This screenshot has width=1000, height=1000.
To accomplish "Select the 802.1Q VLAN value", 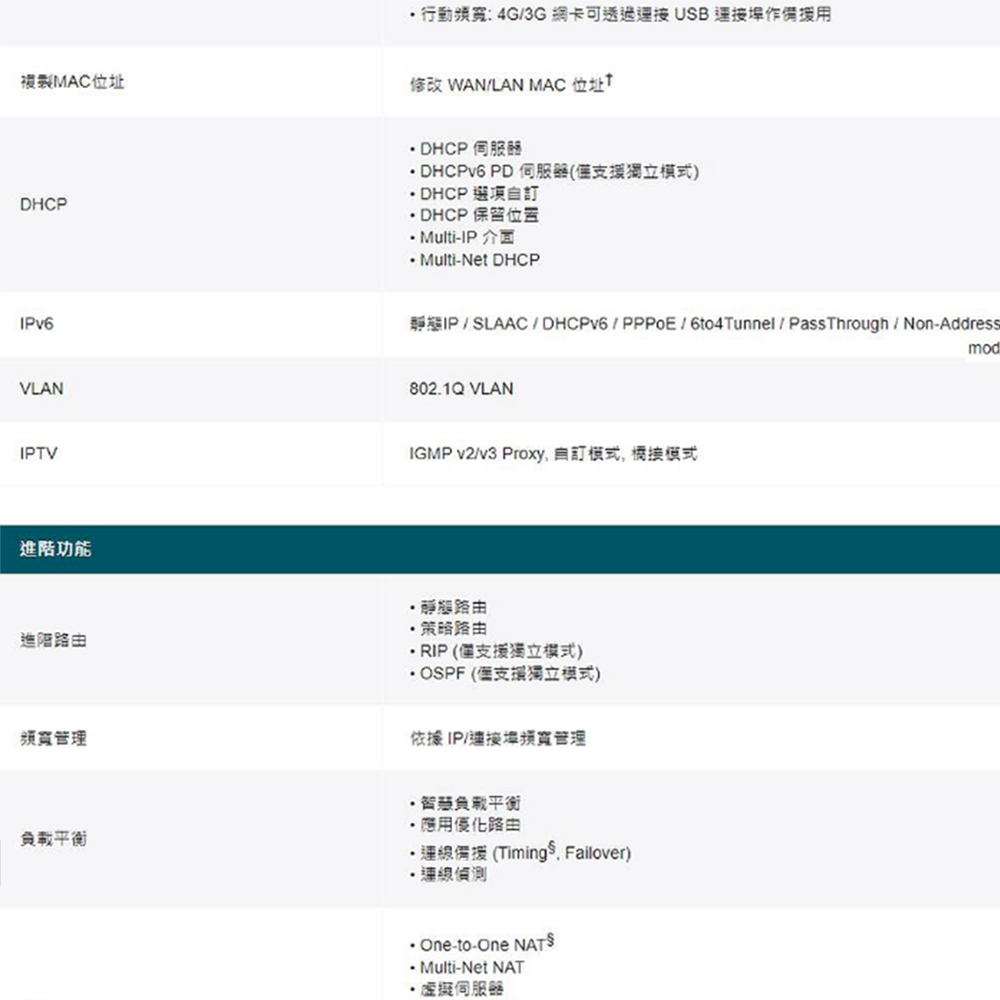I will coord(461,388).
